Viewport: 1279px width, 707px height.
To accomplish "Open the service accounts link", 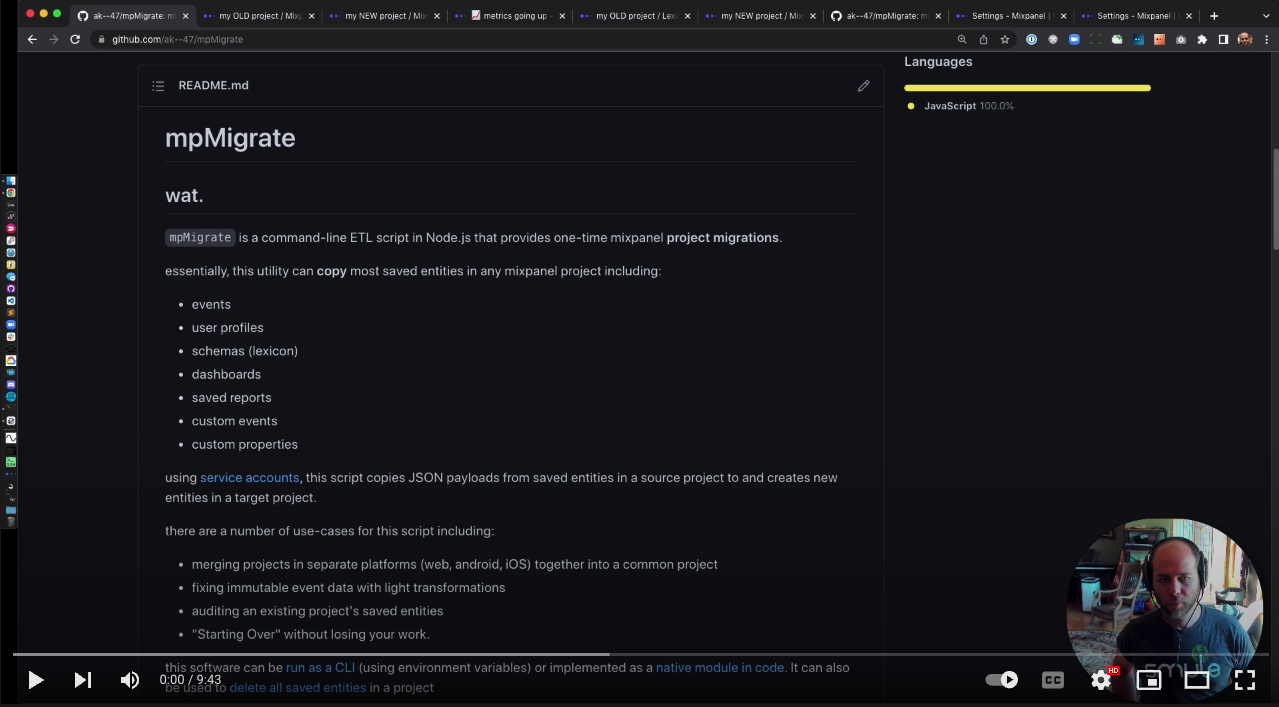I will coord(250,478).
